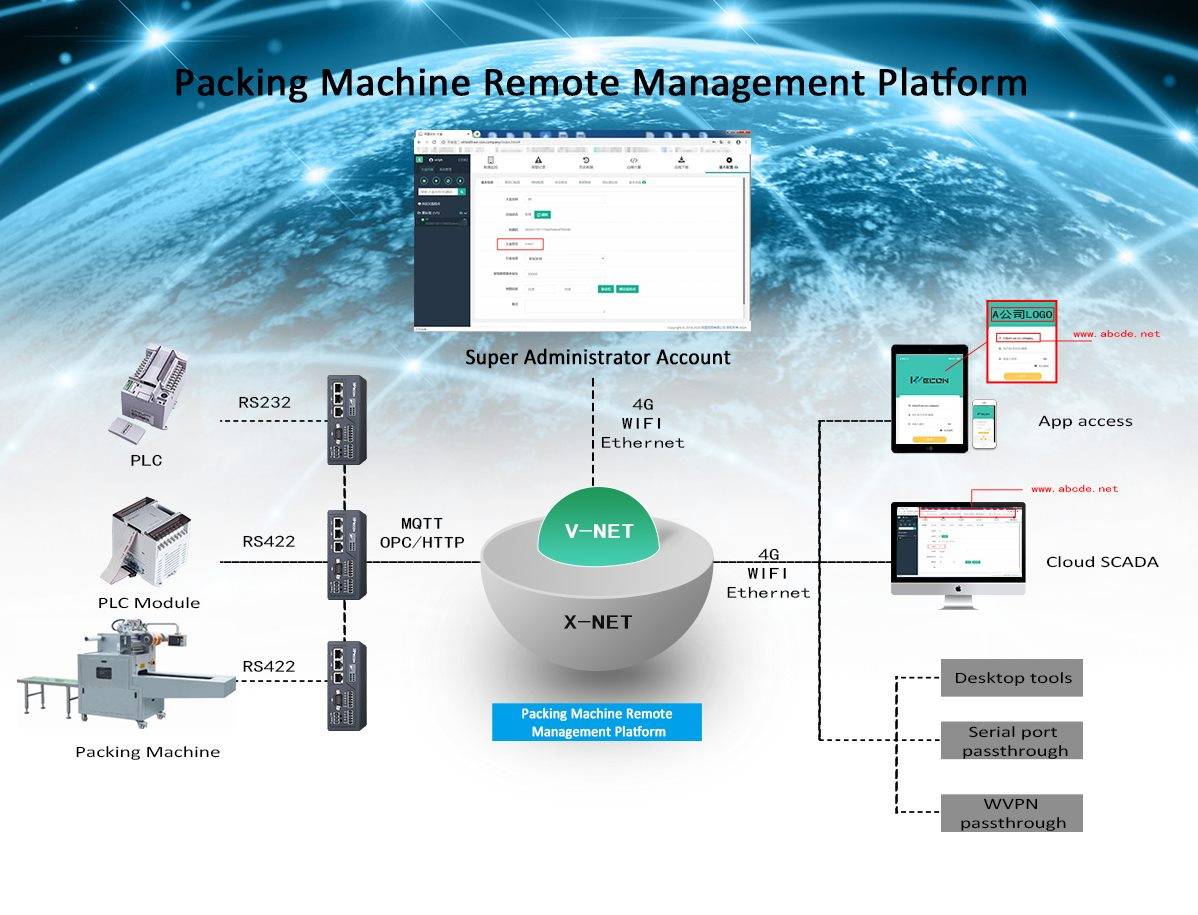Click the RS422 label beside PLC Module
This screenshot has height=915, width=1198.
click(268, 542)
